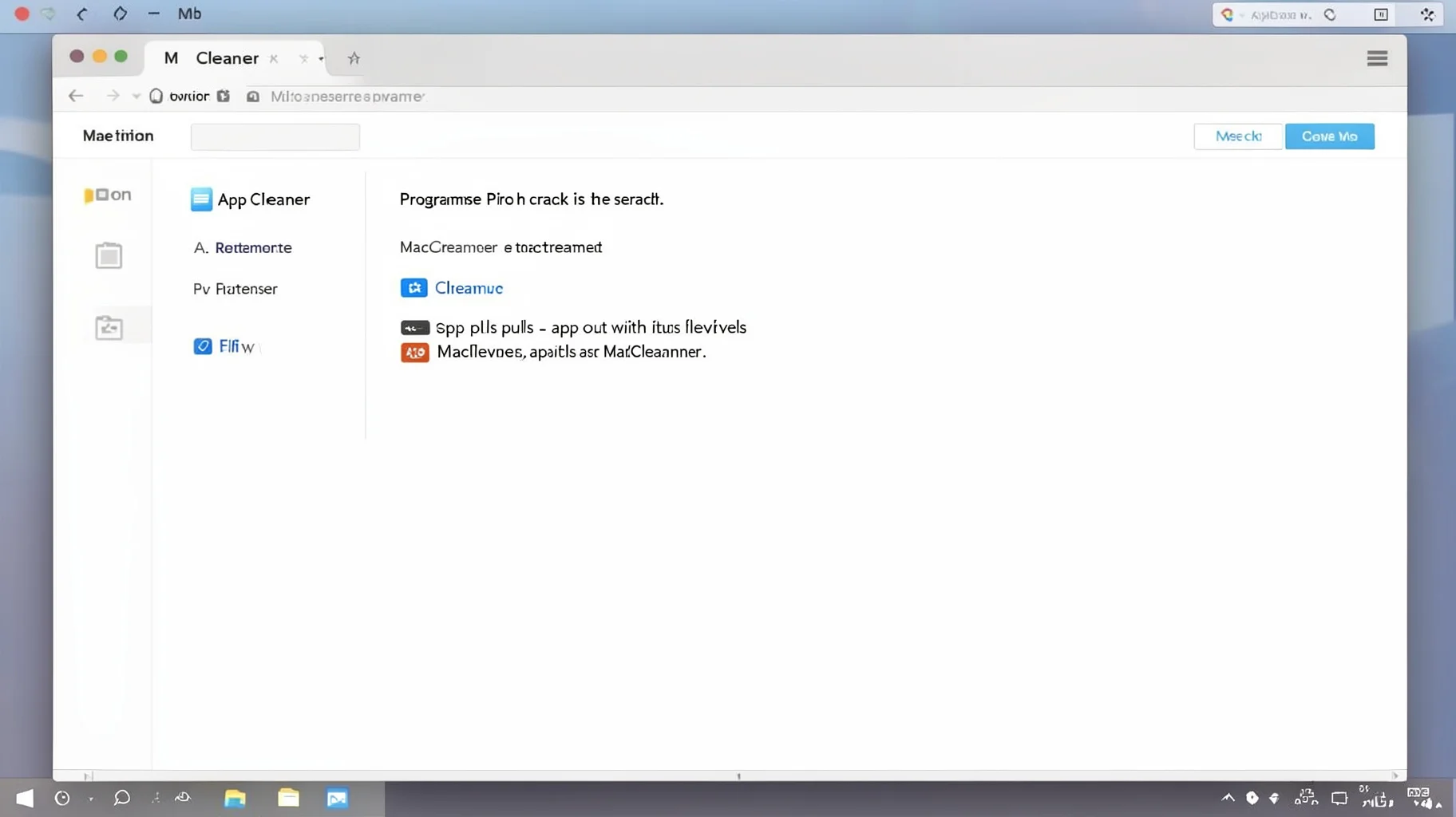1456x817 pixels.
Task: Click the colorful logo icon in the top-right box
Action: (1227, 14)
